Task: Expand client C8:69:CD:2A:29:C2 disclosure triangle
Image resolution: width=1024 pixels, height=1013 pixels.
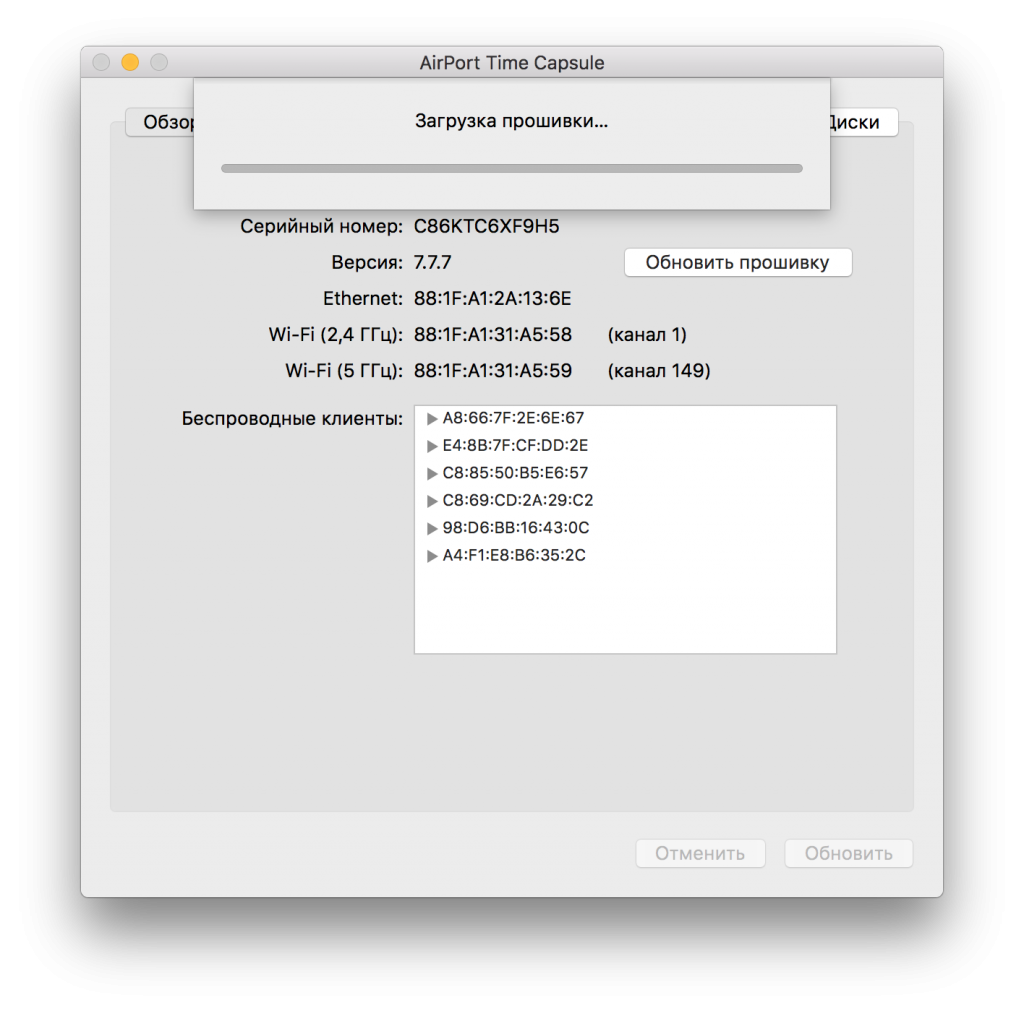Action: click(x=432, y=501)
